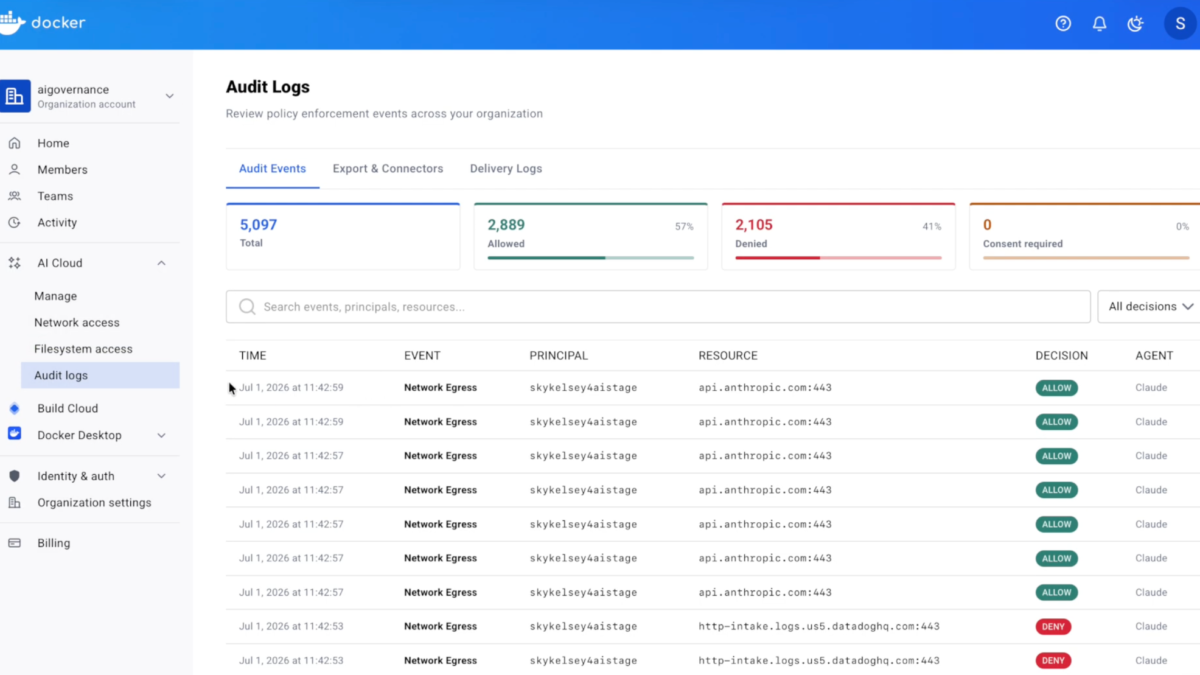1200x675 pixels.
Task: Open Billing page link
Action: (x=54, y=543)
